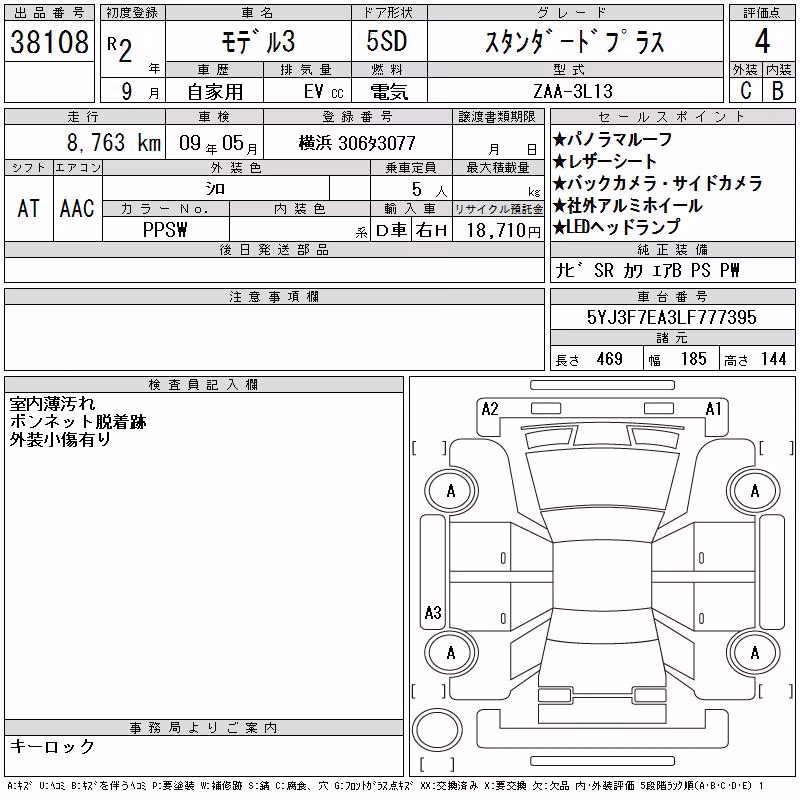The height and width of the screenshot is (800, 800).
Task: Click the 内装色 header
Action: (x=299, y=209)
